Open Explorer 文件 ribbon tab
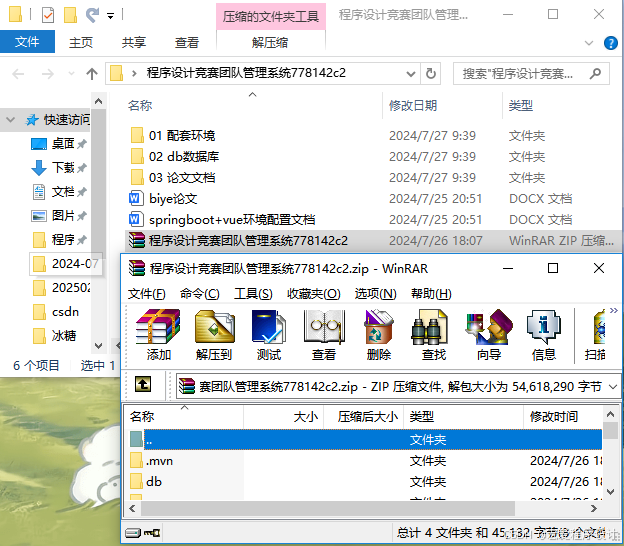The height and width of the screenshot is (546, 624). pyautogui.click(x=27, y=41)
